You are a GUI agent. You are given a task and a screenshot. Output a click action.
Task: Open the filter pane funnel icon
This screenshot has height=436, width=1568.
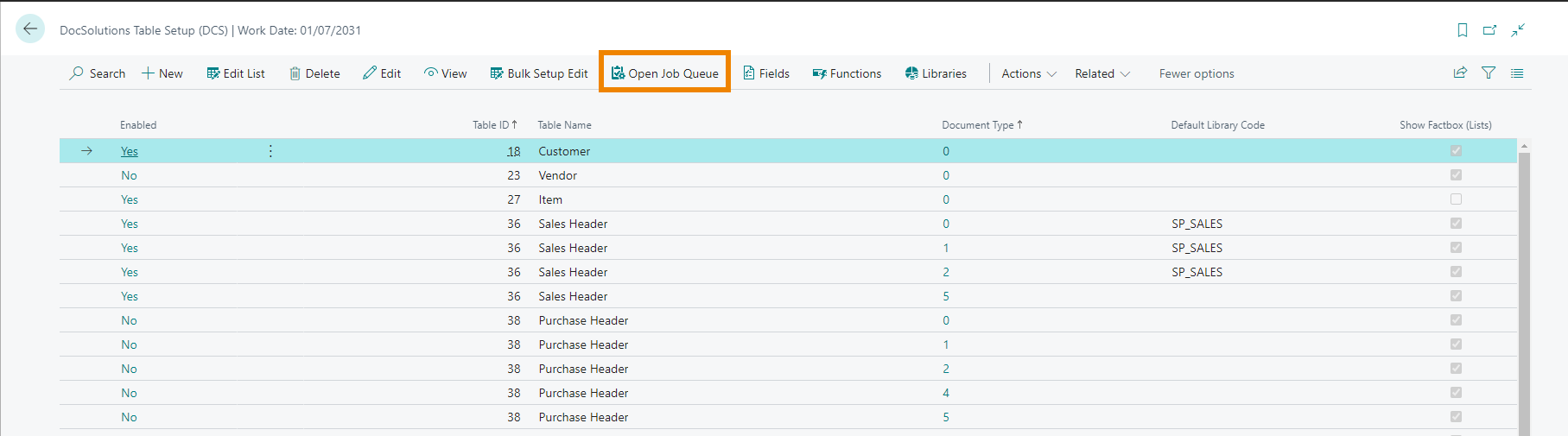[x=1489, y=73]
